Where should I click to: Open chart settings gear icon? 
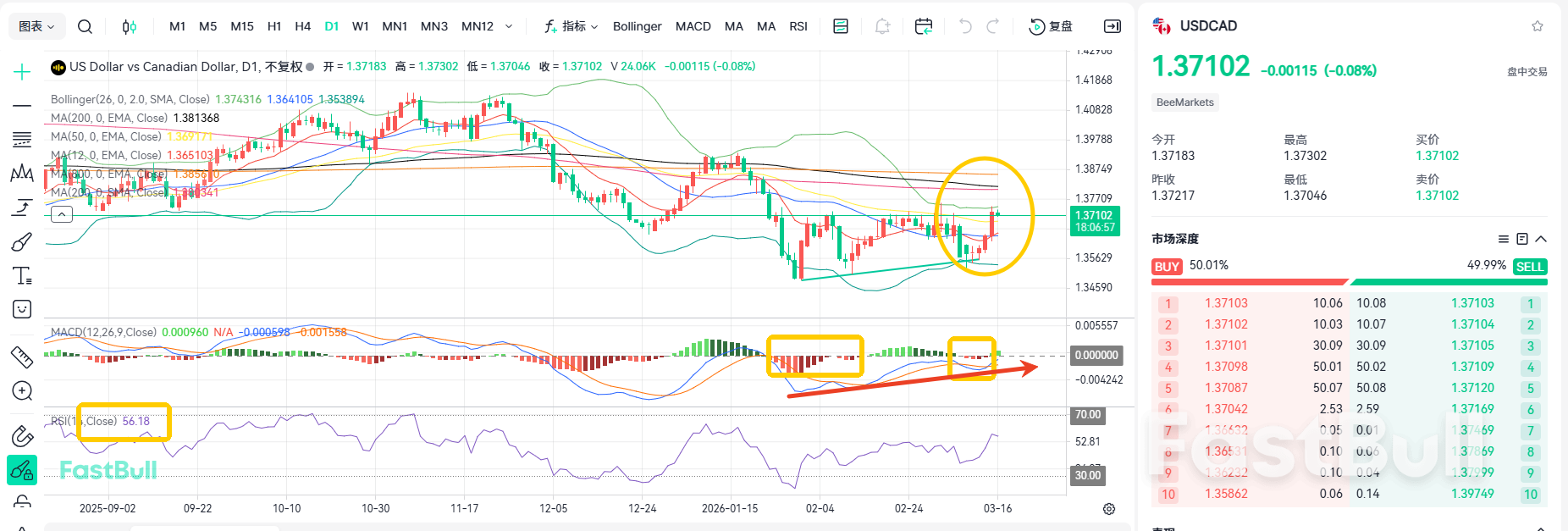(1109, 509)
